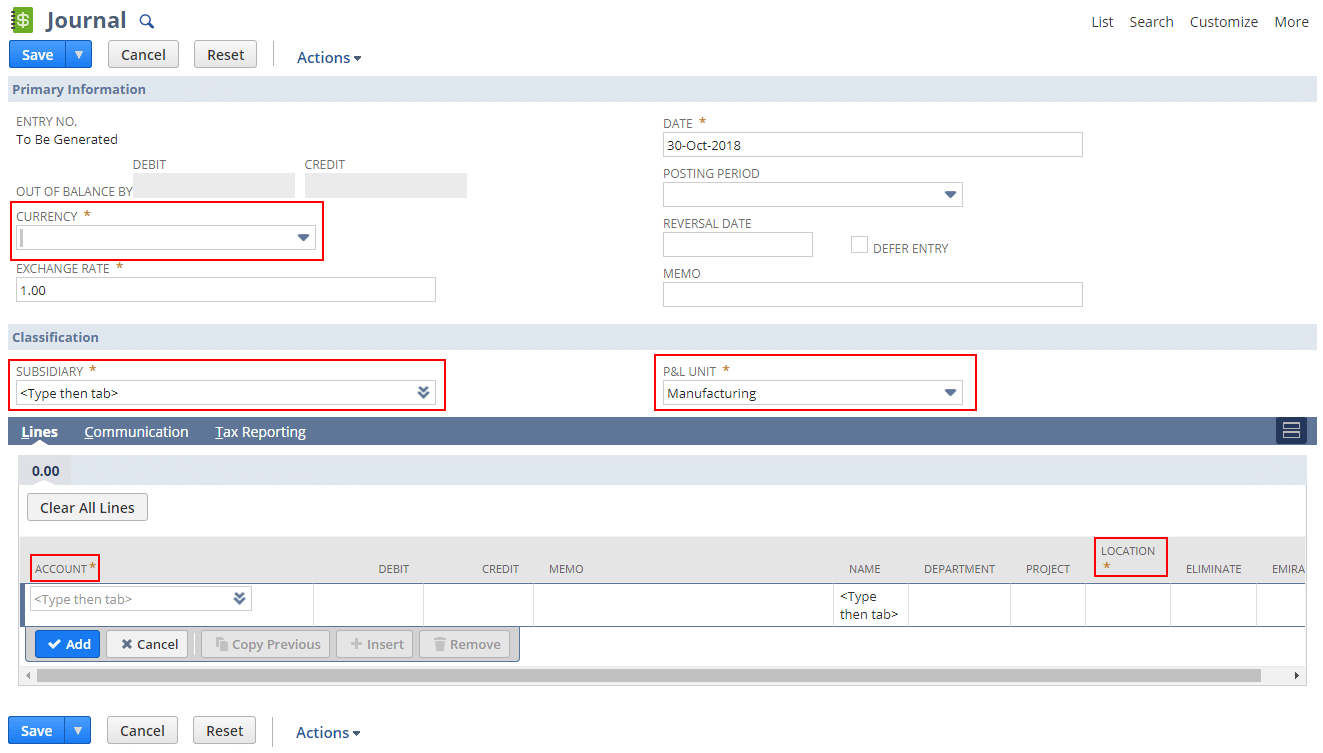Open the Subsidiary selection list arrows
This screenshot has height=753, width=1323.
coord(424,393)
